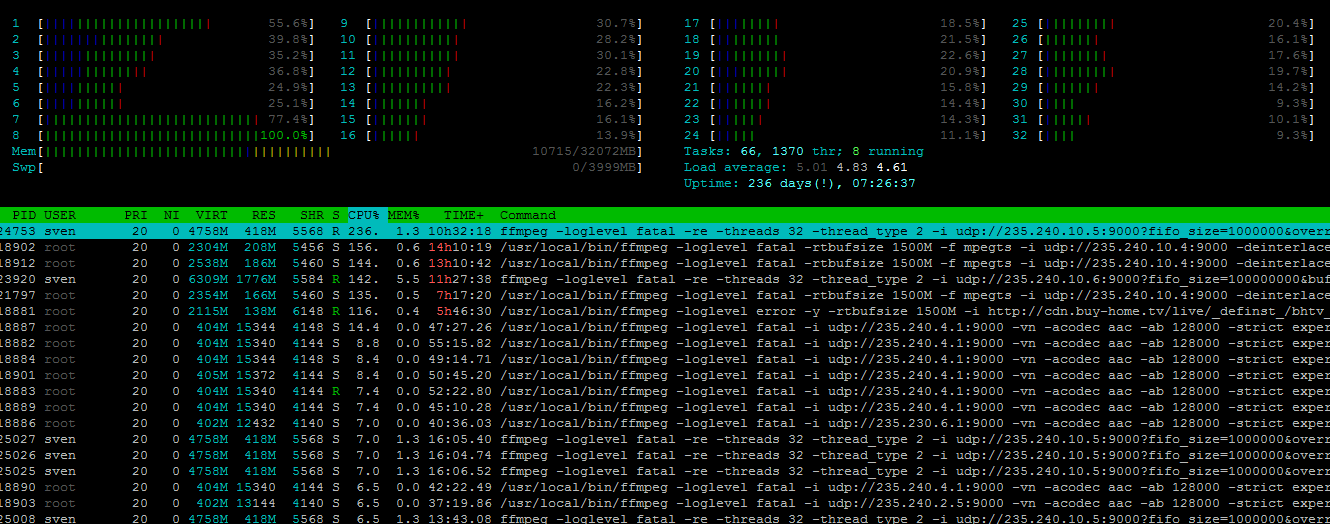Sort by the USER column header

tap(60, 215)
